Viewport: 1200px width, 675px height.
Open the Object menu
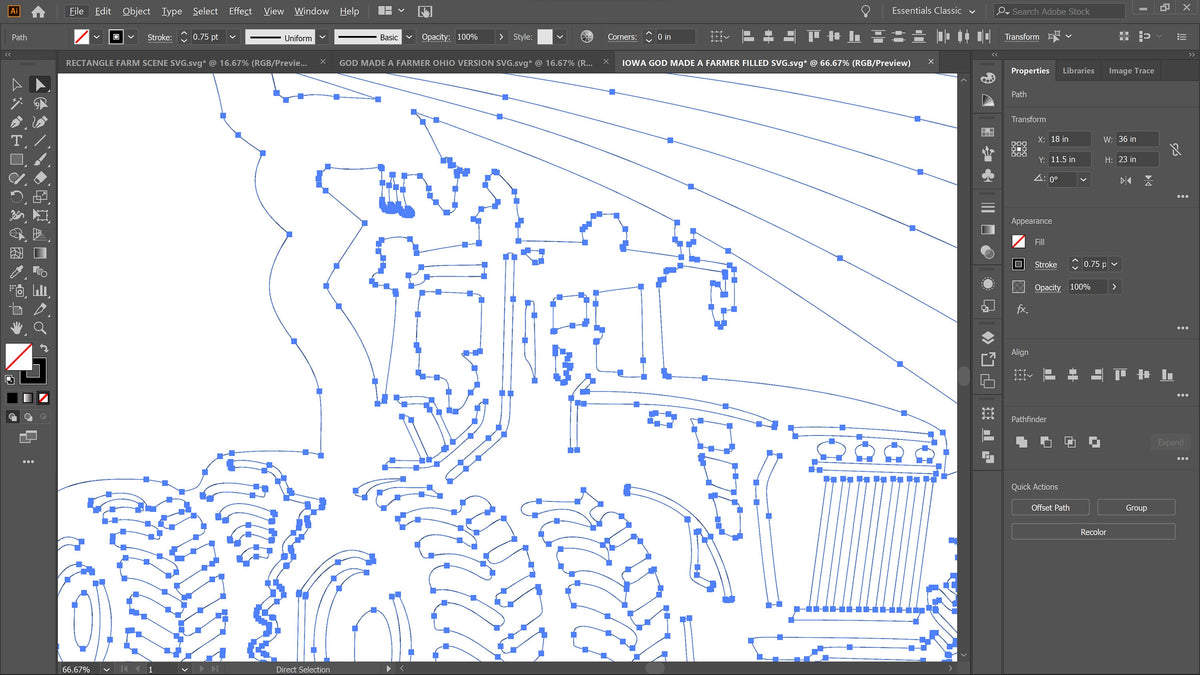coord(136,11)
